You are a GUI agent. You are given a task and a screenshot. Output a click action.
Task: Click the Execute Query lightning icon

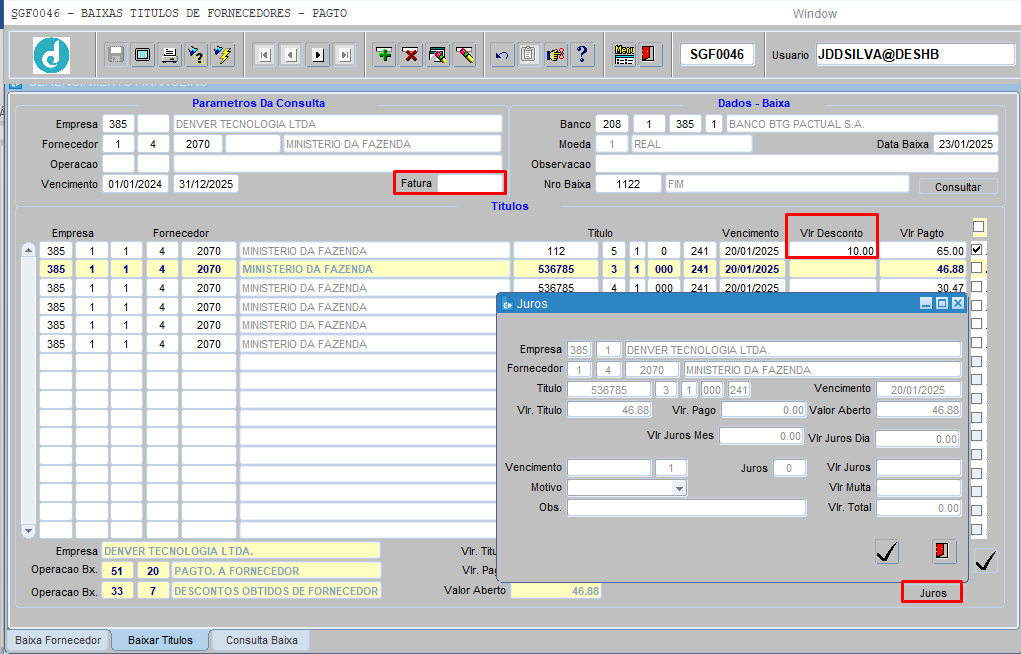click(x=223, y=55)
